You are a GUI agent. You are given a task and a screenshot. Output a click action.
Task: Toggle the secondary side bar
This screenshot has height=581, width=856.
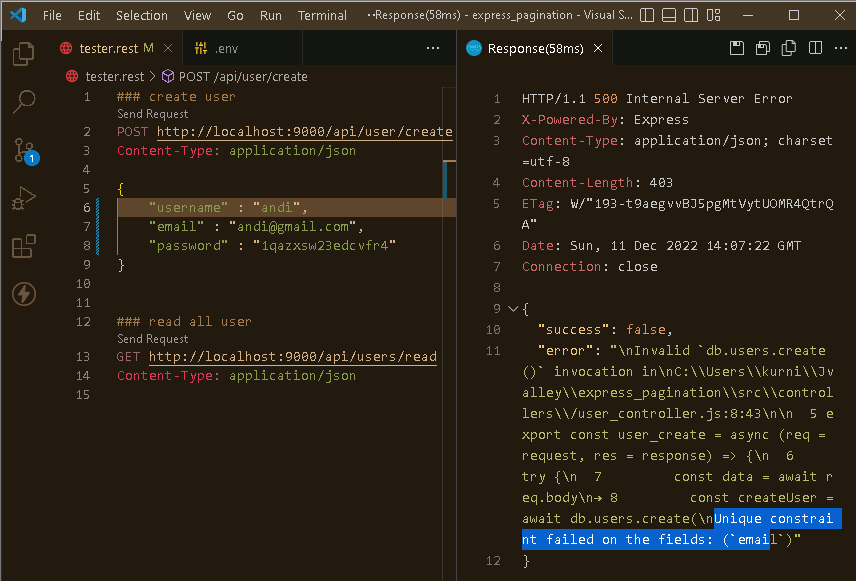click(x=689, y=15)
